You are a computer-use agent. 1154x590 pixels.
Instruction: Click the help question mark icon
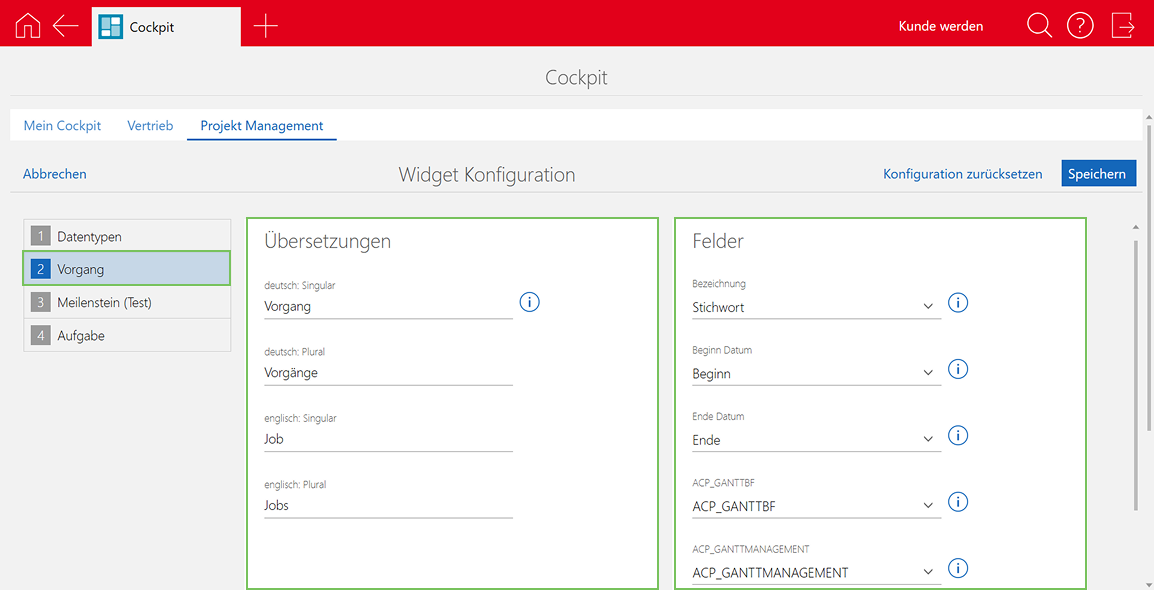click(1080, 25)
